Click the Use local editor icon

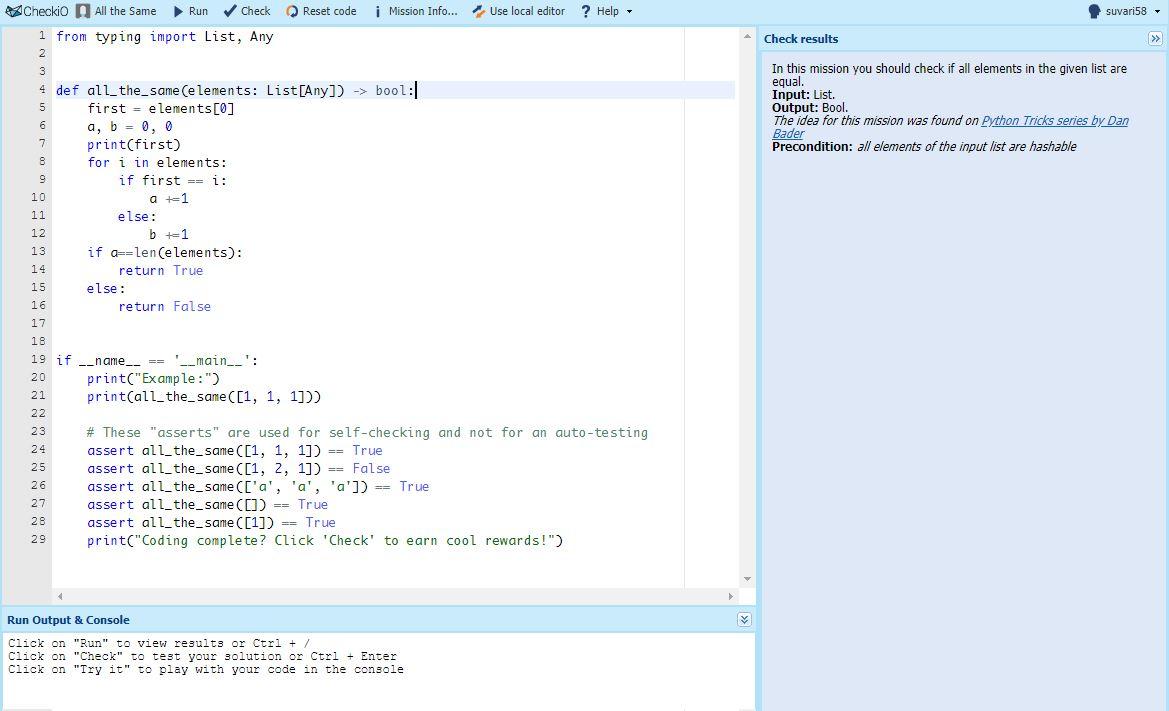479,11
